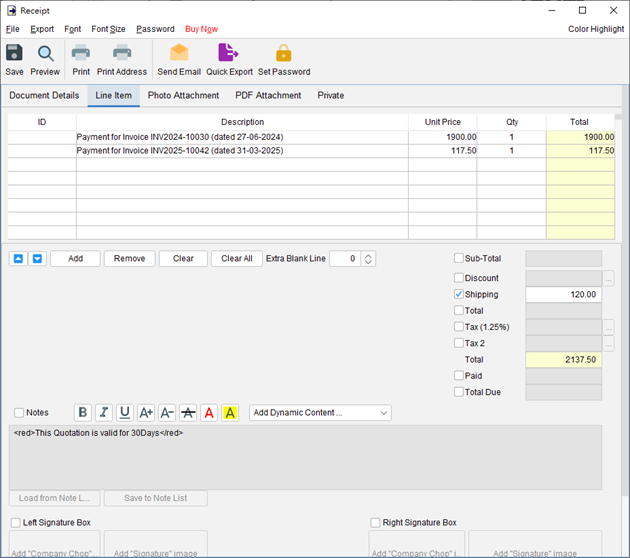Enable the Paid checkbox
Image resolution: width=630 pixels, height=558 pixels.
[x=458, y=375]
